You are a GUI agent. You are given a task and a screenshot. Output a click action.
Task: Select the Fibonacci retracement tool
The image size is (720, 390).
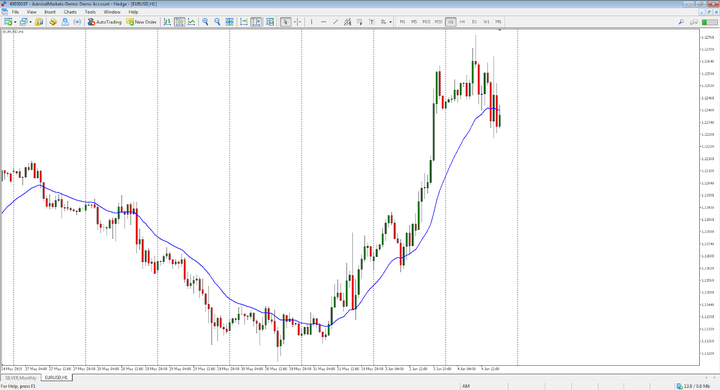[360, 22]
